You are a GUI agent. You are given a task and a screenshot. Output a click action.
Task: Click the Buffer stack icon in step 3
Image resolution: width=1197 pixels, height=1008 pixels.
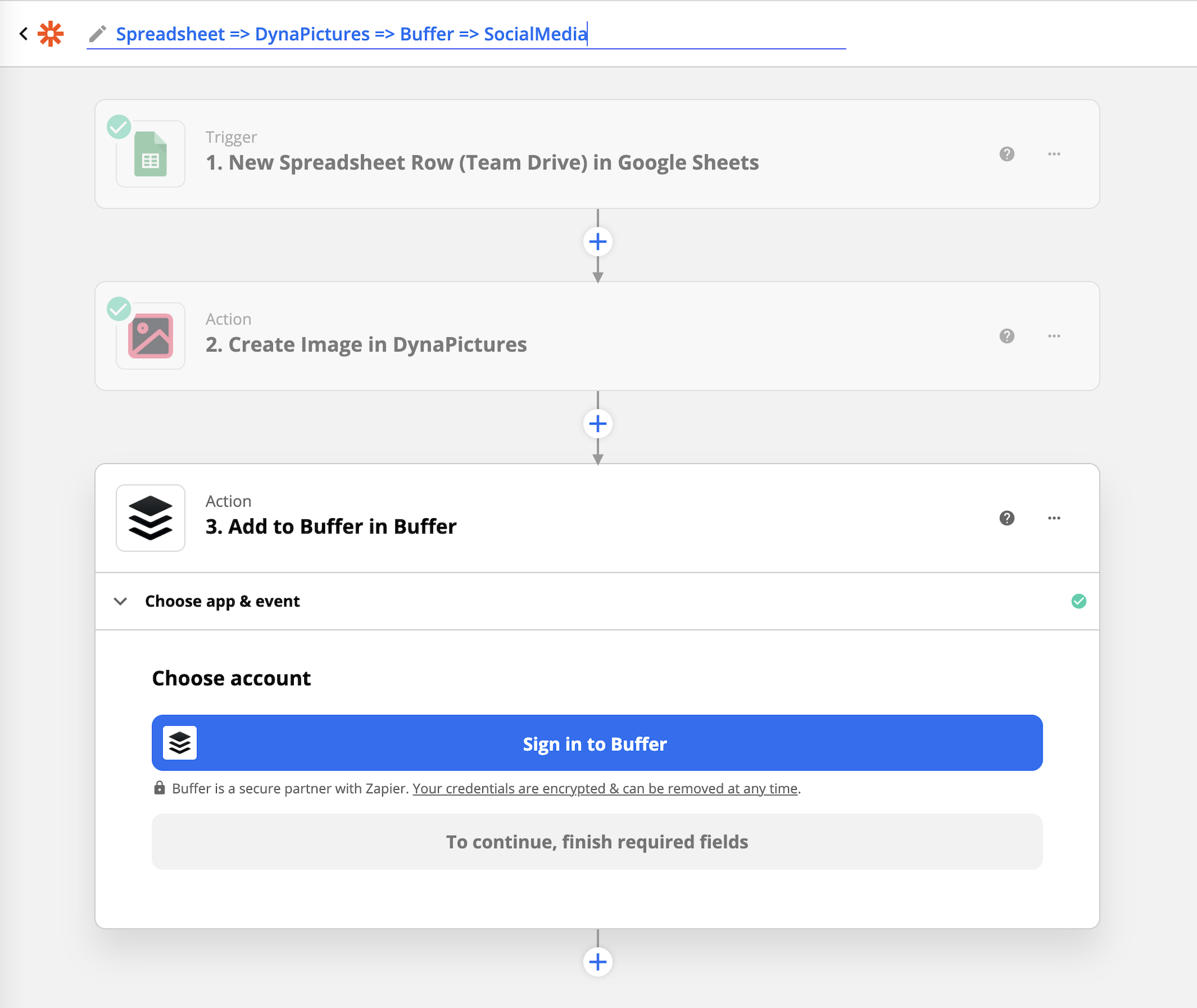click(150, 518)
